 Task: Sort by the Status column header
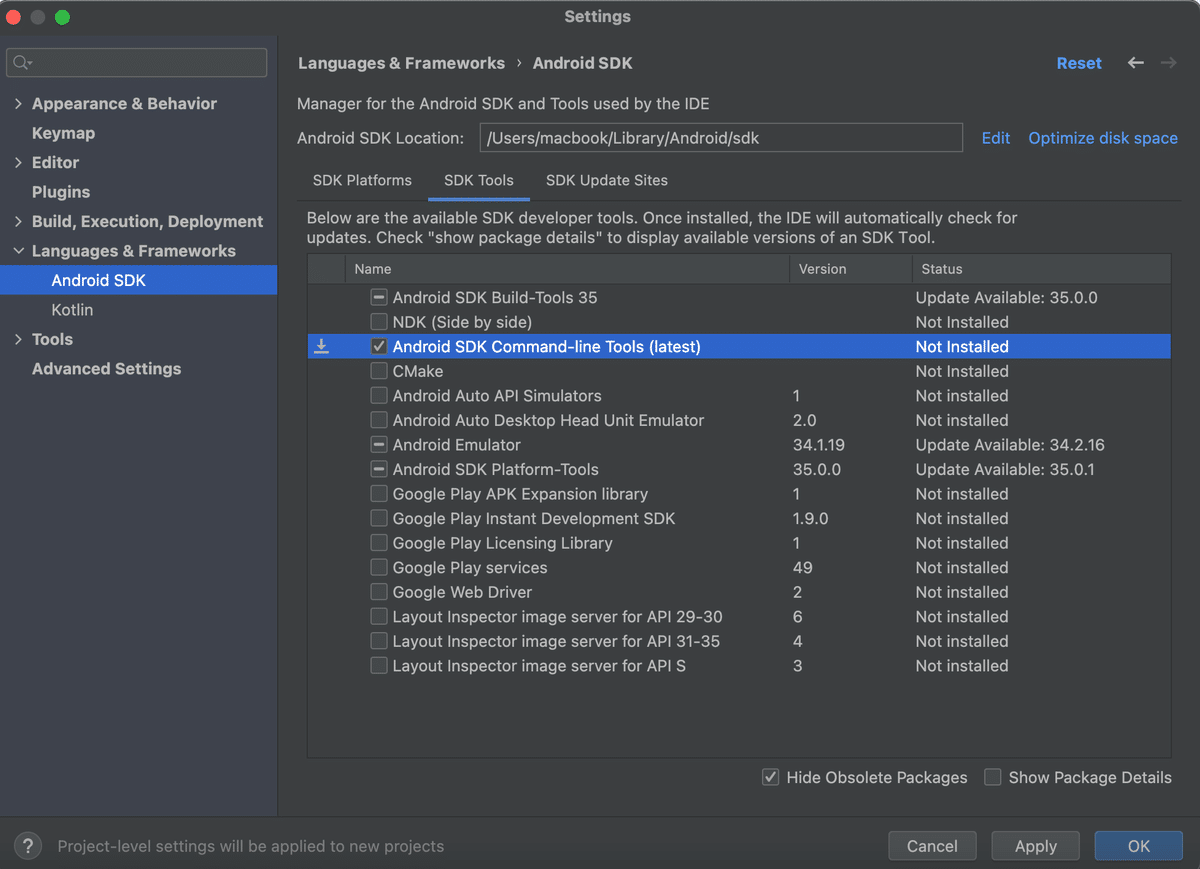click(1041, 269)
